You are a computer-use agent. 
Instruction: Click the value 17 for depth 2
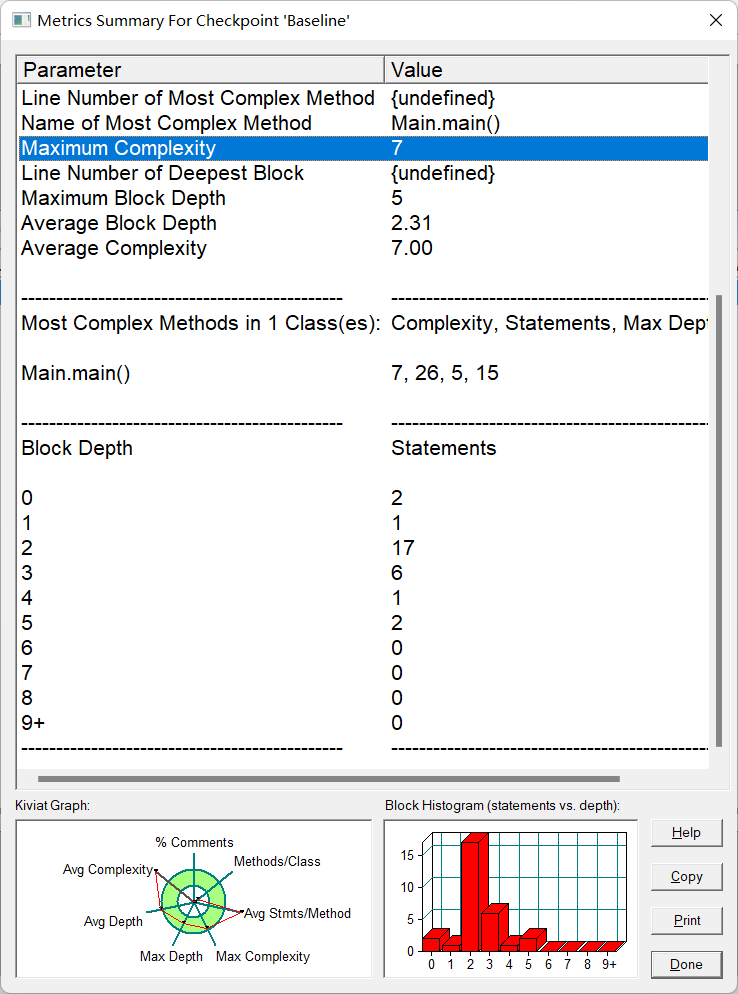click(403, 548)
